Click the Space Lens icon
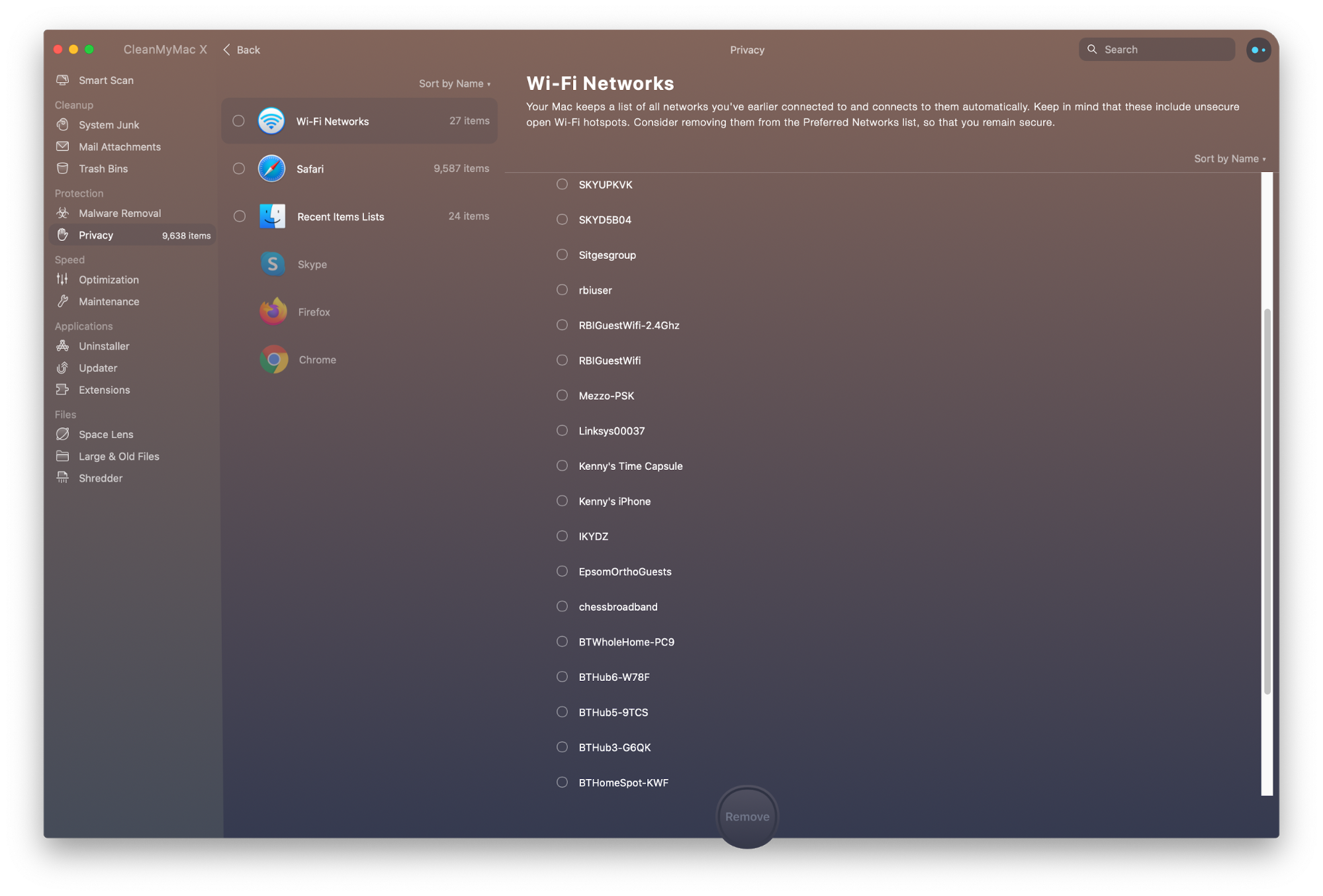This screenshot has width=1323, height=896. click(x=63, y=434)
